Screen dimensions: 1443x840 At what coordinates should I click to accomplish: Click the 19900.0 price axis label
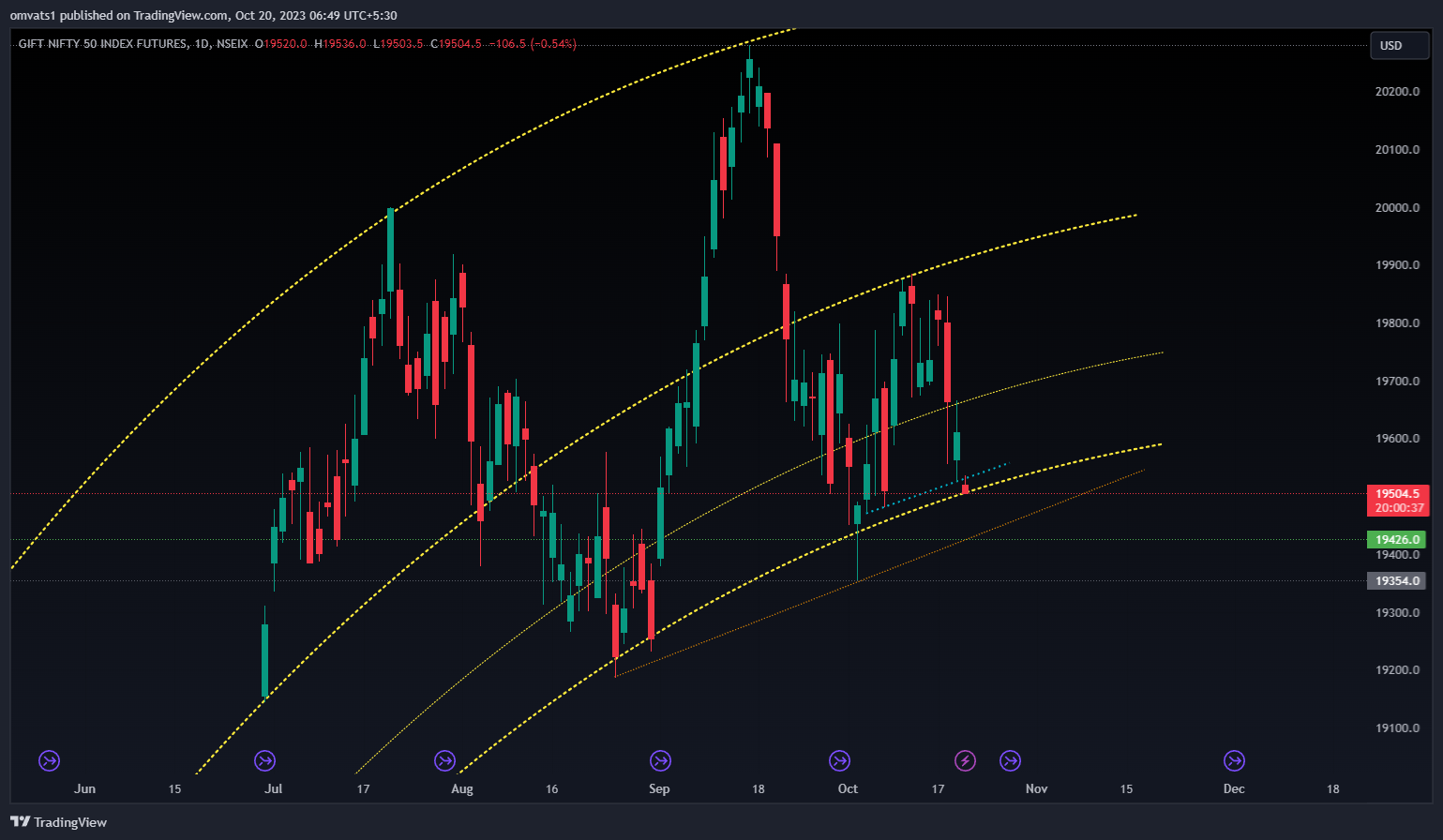point(1397,265)
